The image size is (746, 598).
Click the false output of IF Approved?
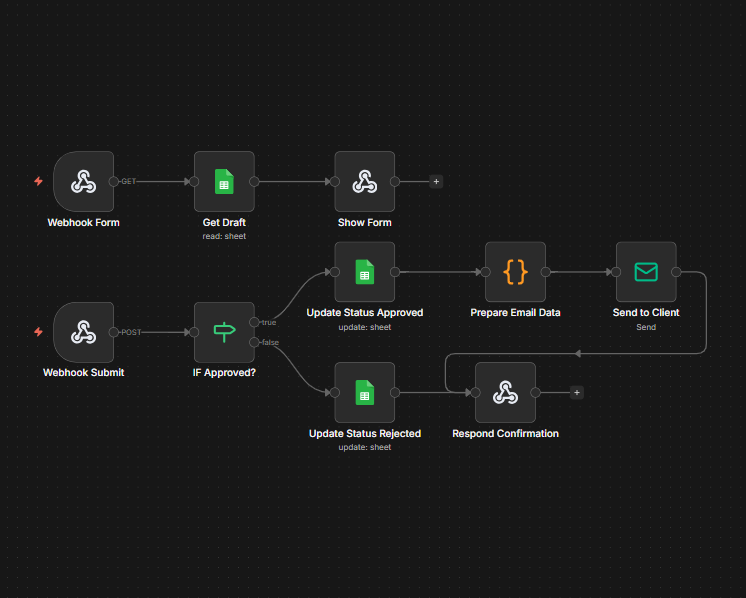coord(255,342)
